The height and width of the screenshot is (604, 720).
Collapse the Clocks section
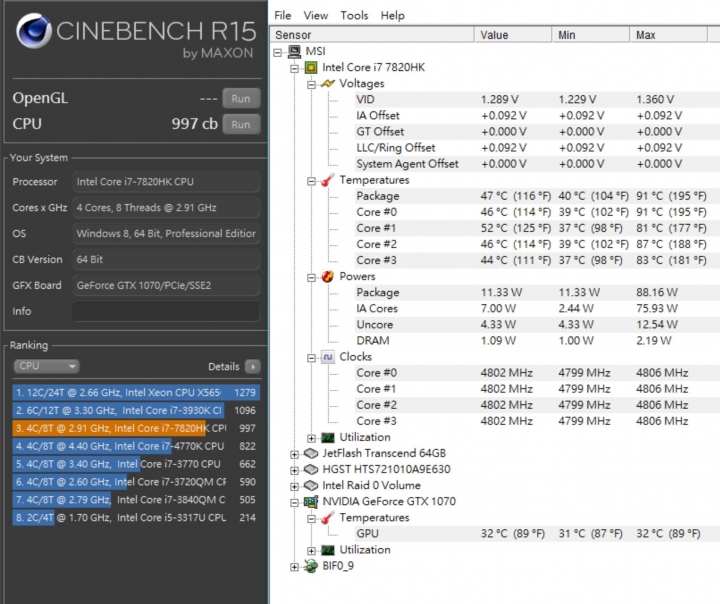pos(311,358)
